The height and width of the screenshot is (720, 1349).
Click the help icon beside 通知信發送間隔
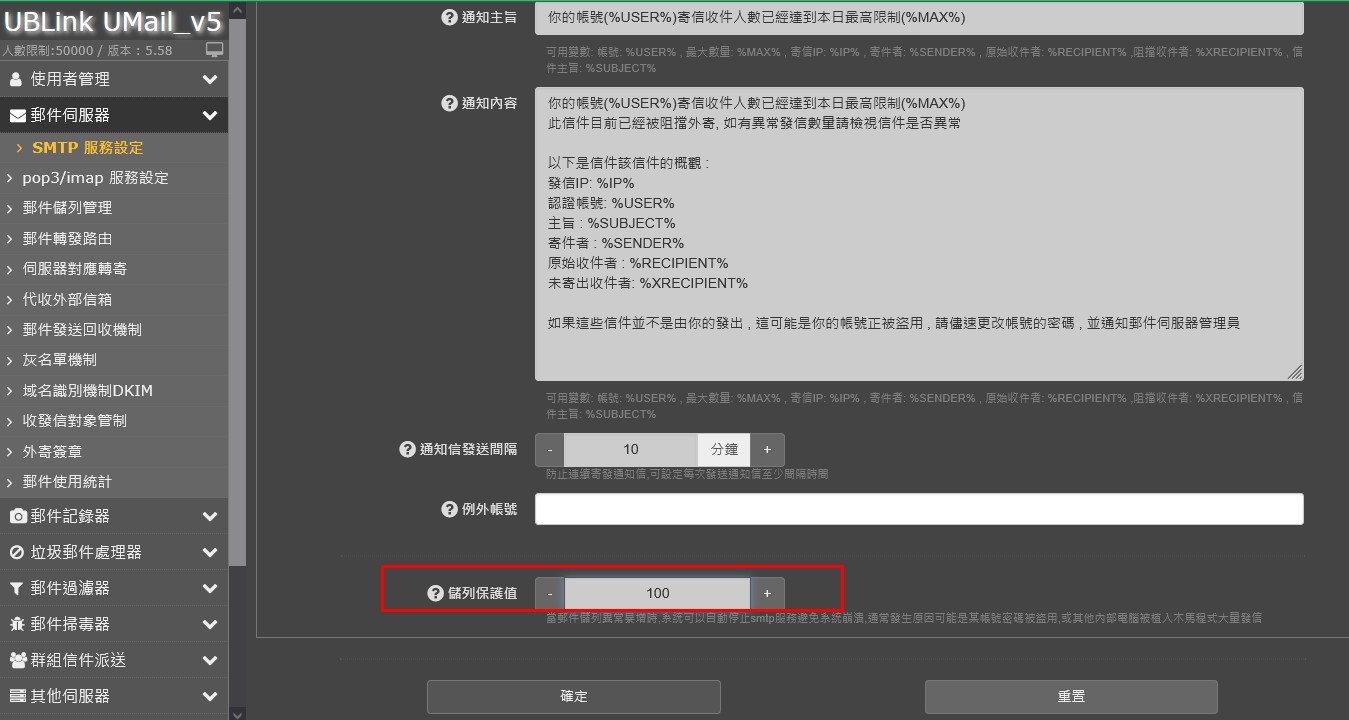407,450
